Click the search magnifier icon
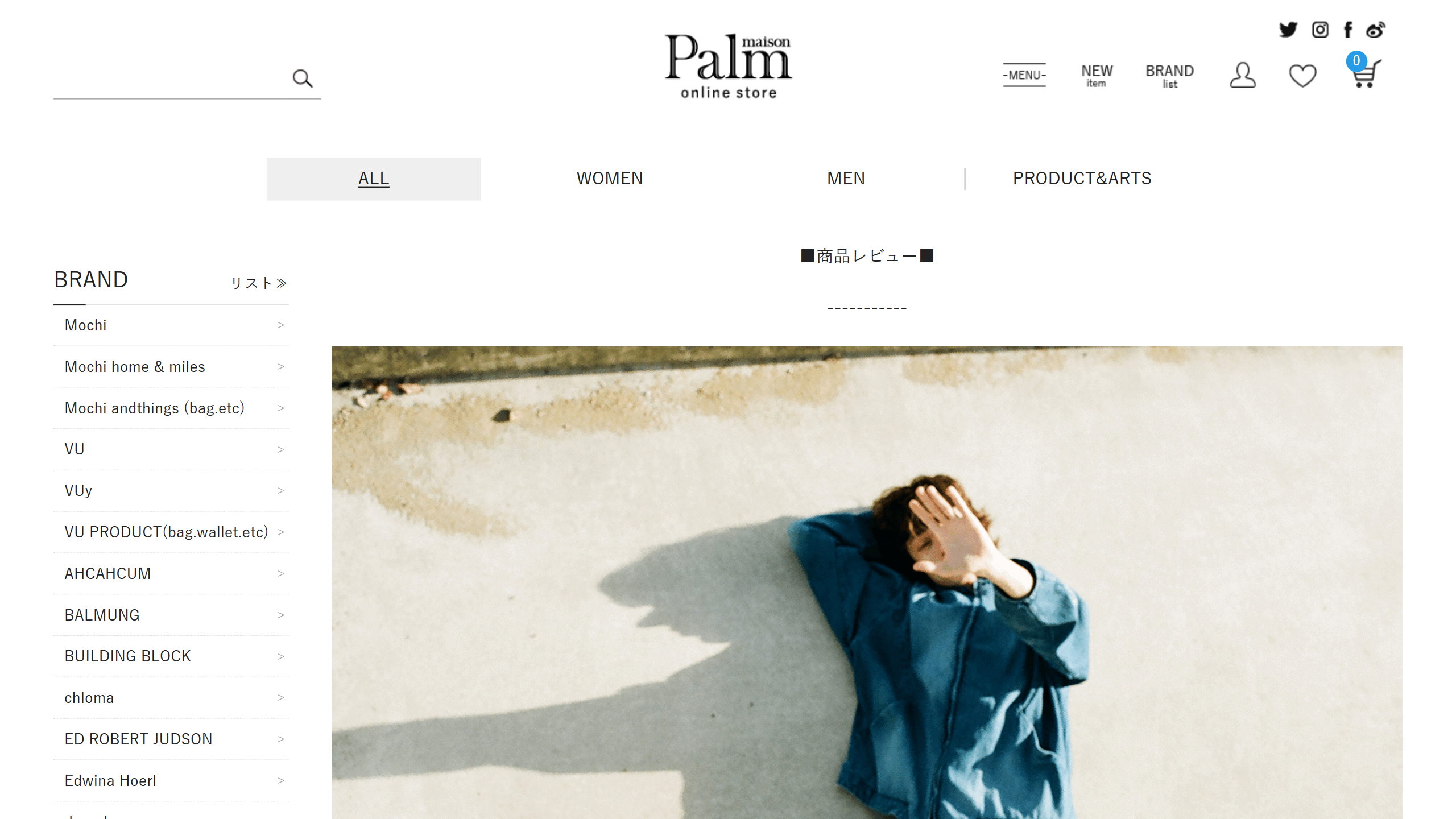1456x819 pixels. pos(303,78)
